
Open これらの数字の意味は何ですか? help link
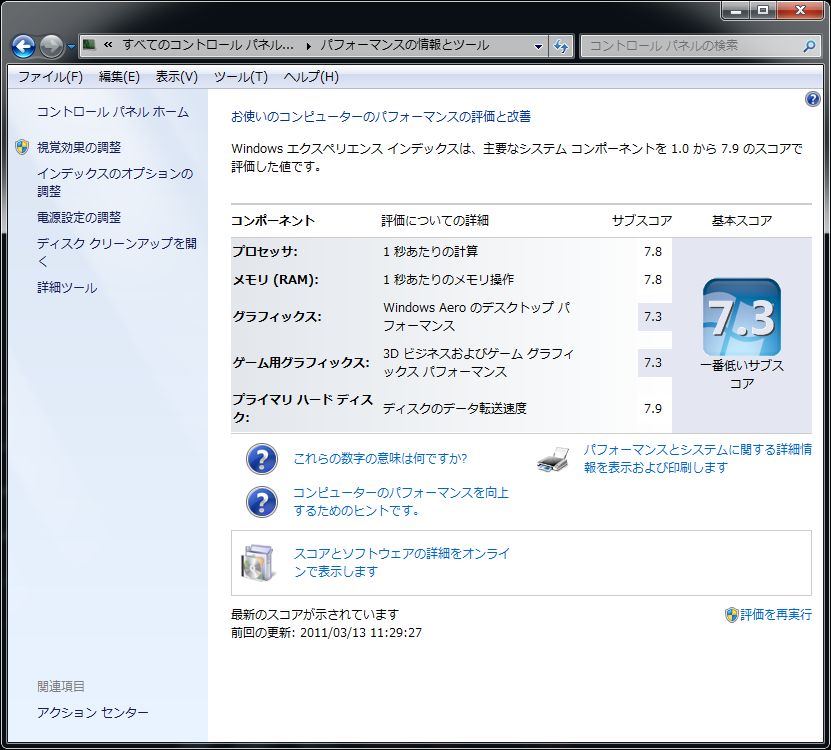(x=380, y=459)
